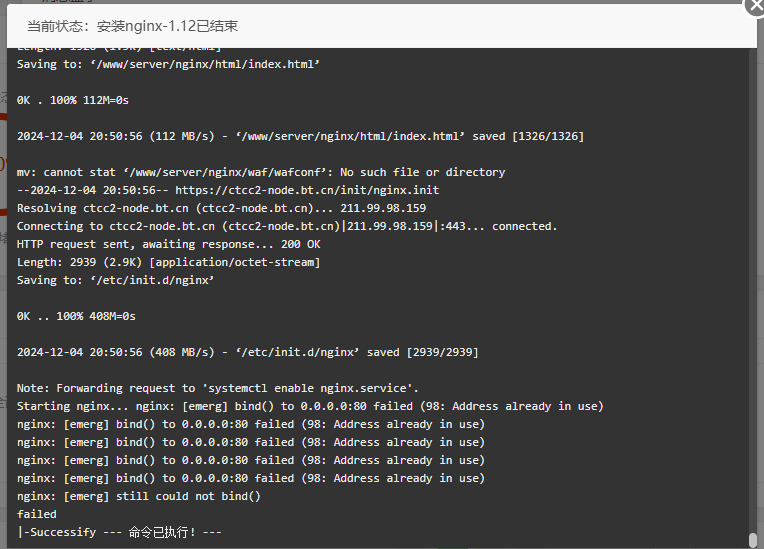
Task: Click the ctcc2-node.bt.cn nginx.init URL
Action: point(307,190)
